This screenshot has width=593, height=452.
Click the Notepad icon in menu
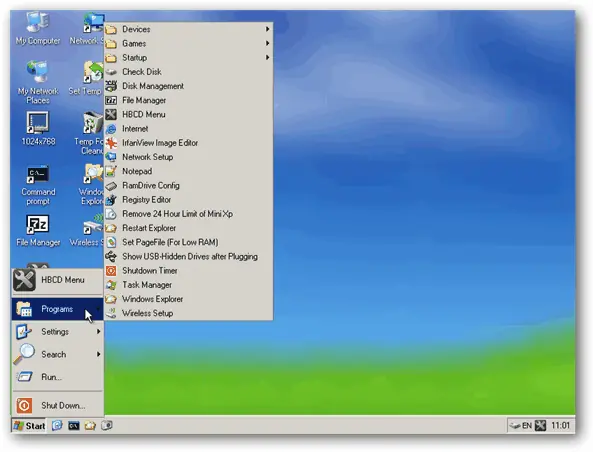pyautogui.click(x=111, y=171)
